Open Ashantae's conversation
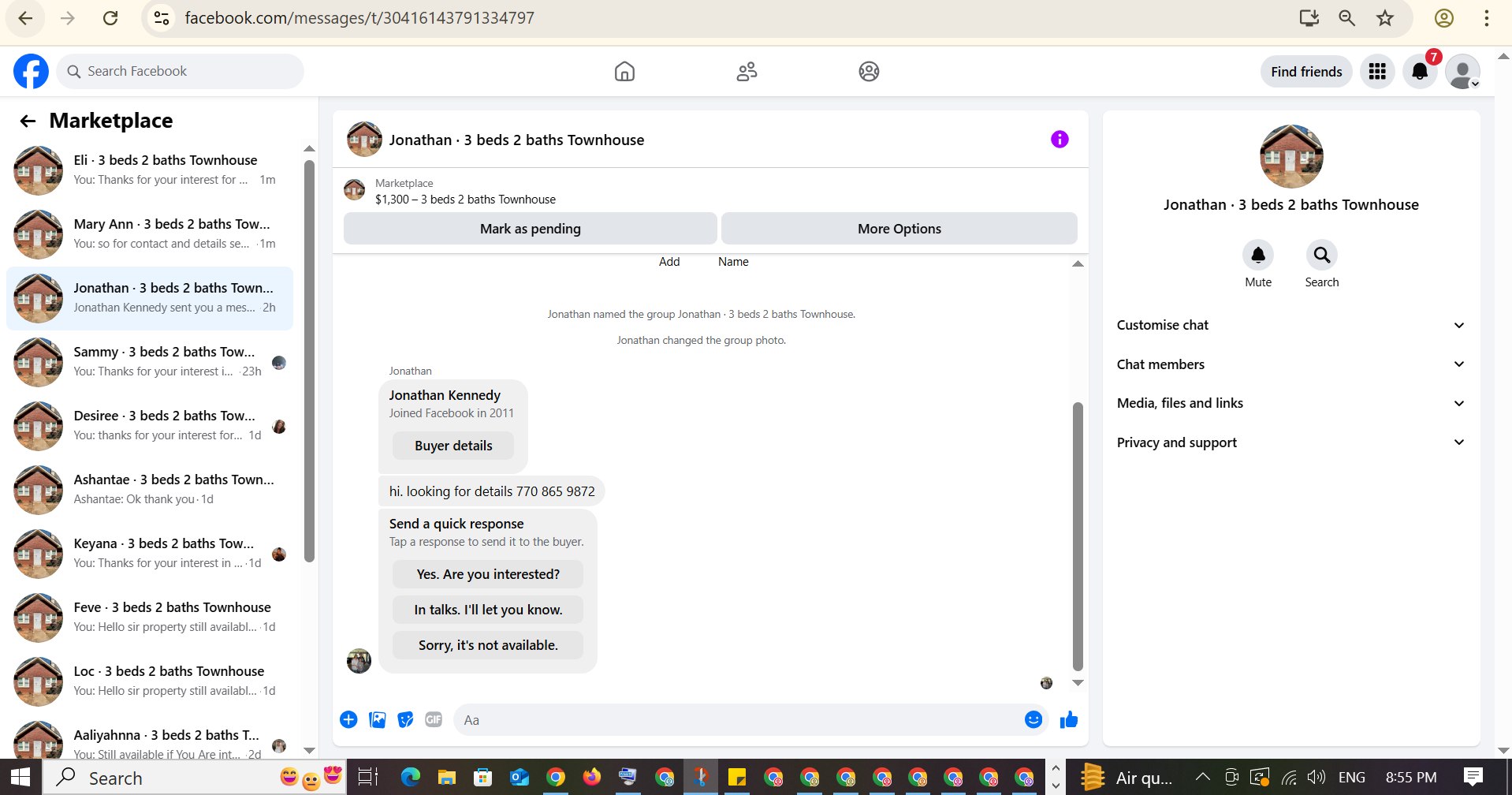Viewport: 1512px width, 795px height. point(150,490)
